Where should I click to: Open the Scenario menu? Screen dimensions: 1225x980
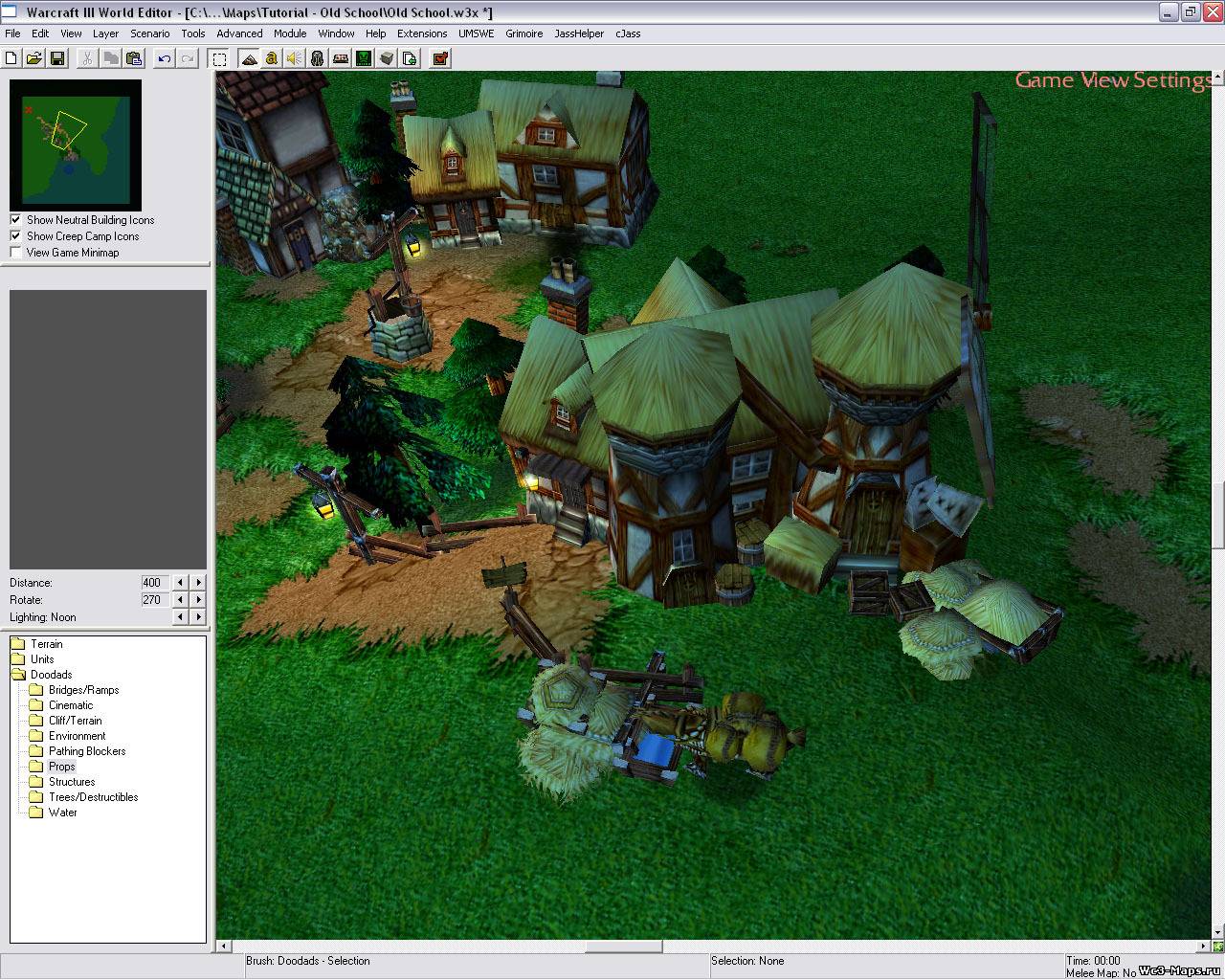(149, 33)
